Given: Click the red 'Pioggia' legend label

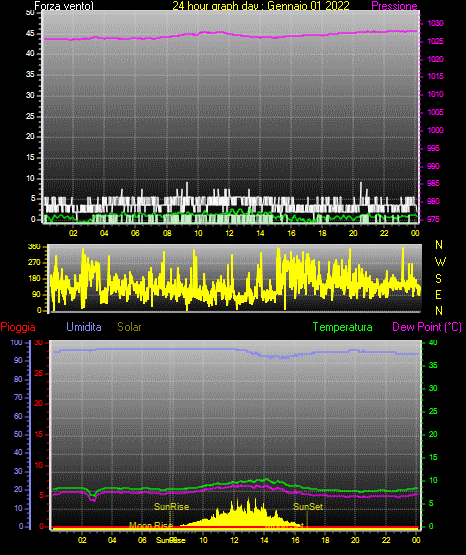Looking at the screenshot, I should (x=18, y=327).
